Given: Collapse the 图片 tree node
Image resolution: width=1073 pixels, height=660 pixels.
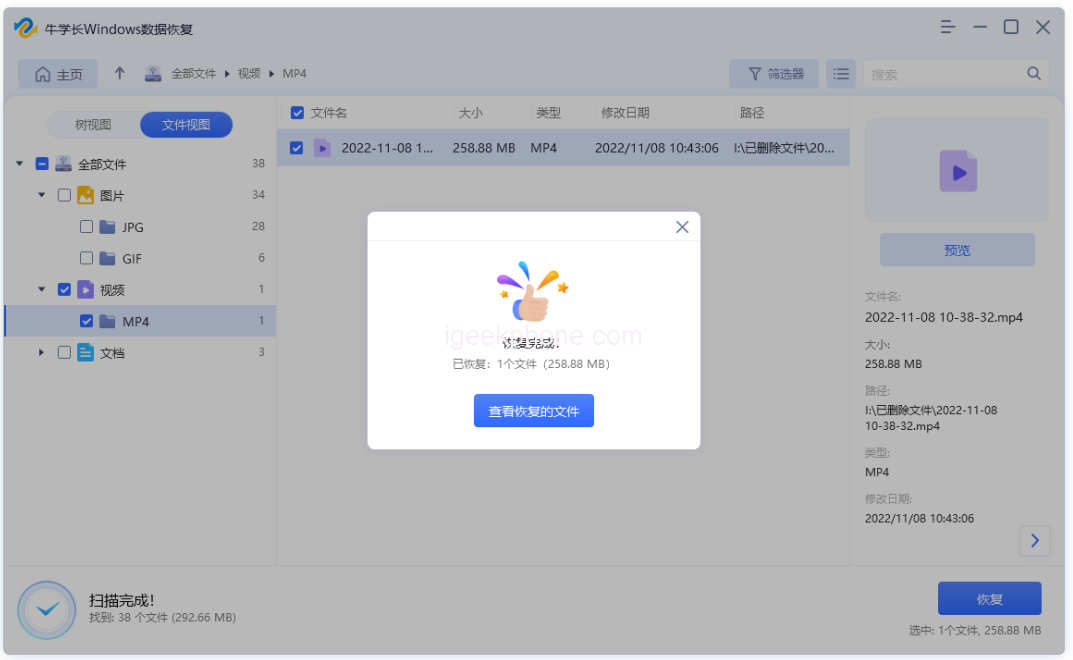Looking at the screenshot, I should click(x=42, y=196).
